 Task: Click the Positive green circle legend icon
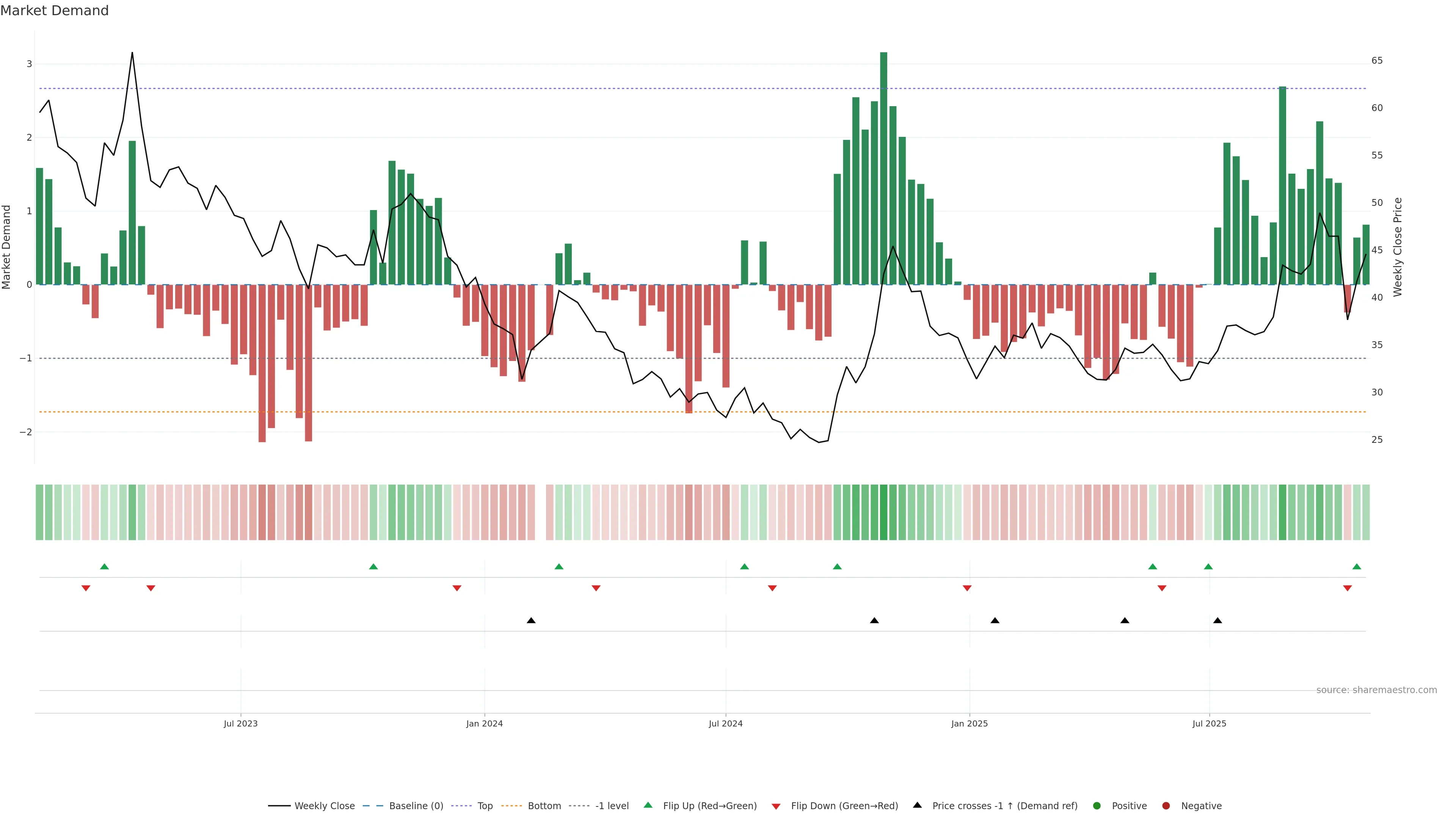[x=1097, y=805]
